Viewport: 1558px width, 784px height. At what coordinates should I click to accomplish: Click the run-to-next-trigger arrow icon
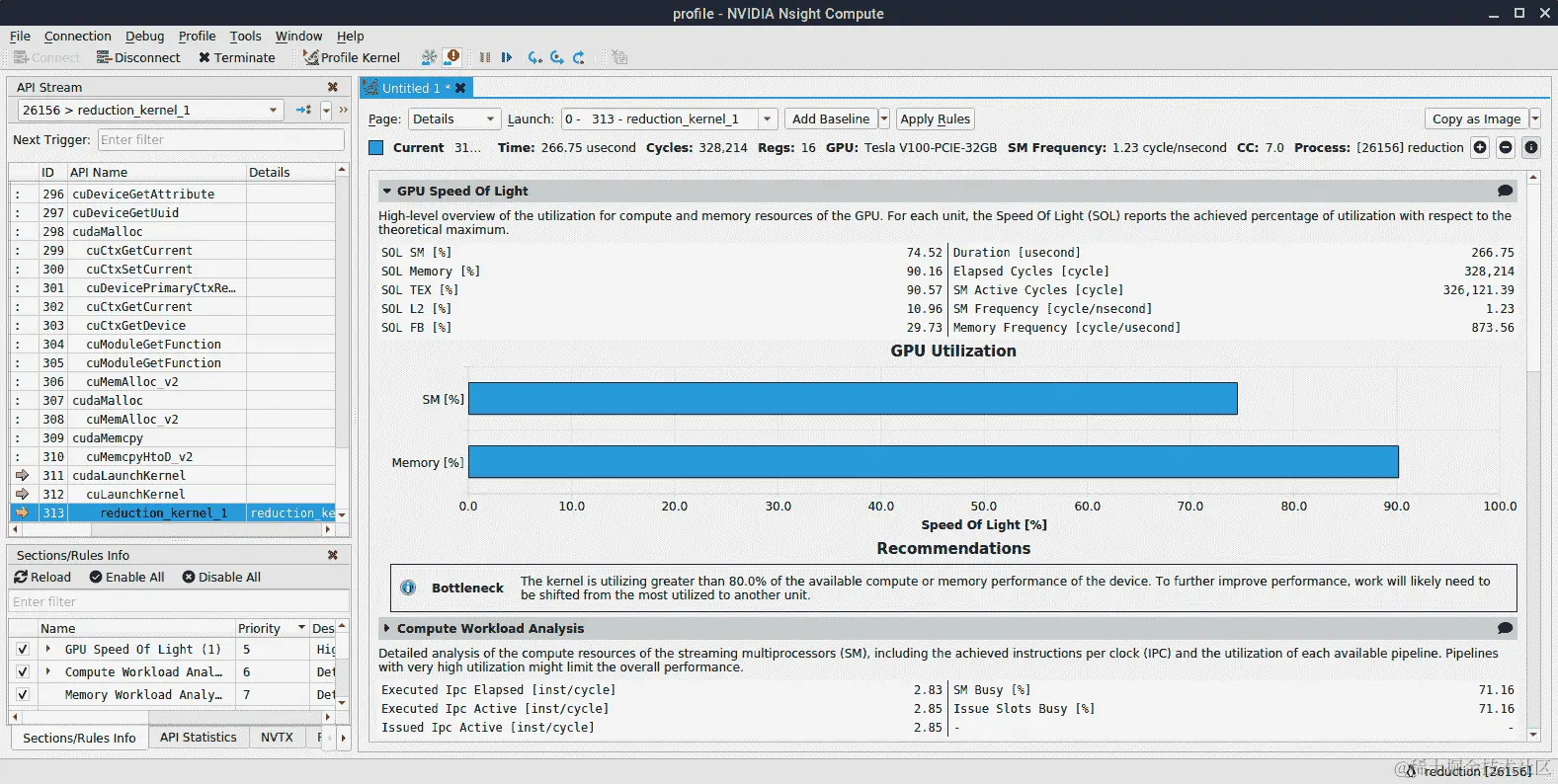(303, 110)
